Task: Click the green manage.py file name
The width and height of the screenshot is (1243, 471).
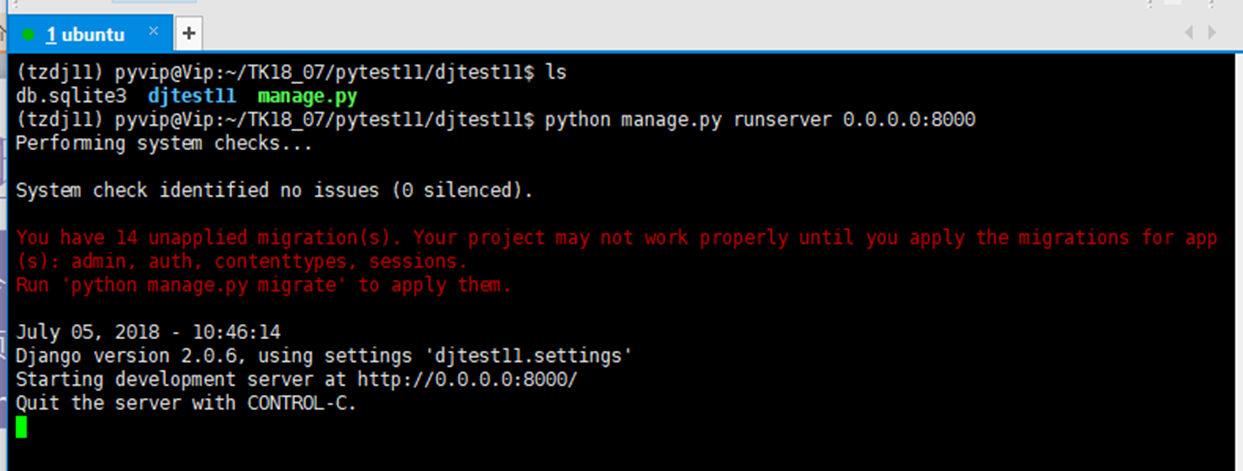Action: click(307, 96)
